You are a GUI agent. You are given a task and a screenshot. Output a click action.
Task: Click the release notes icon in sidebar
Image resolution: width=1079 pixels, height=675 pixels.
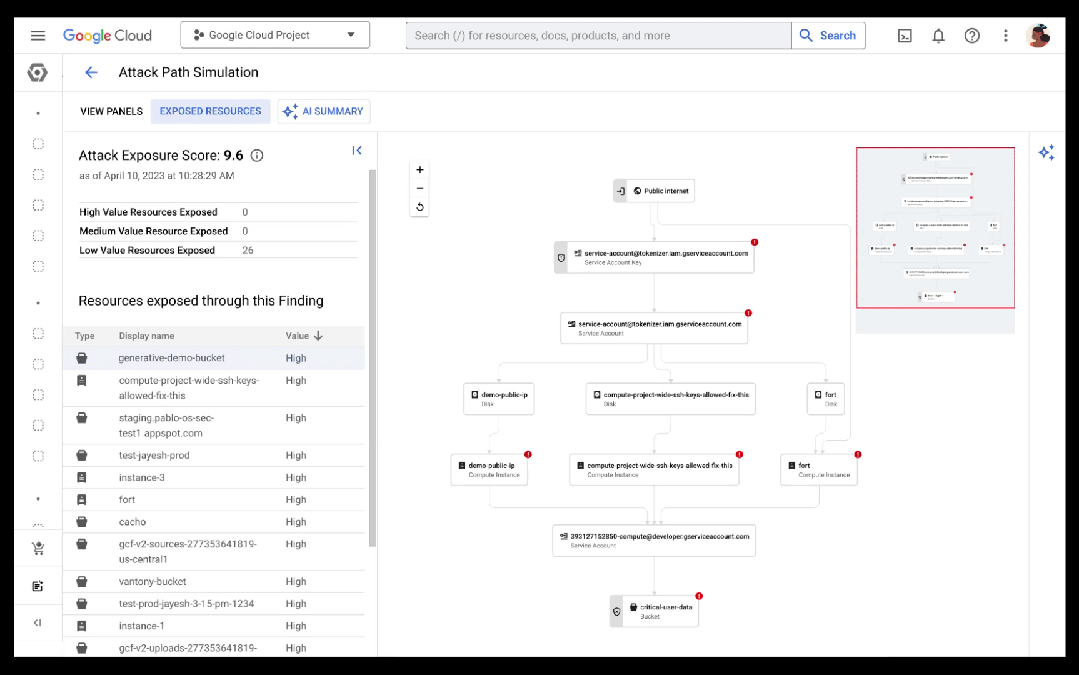[x=38, y=586]
